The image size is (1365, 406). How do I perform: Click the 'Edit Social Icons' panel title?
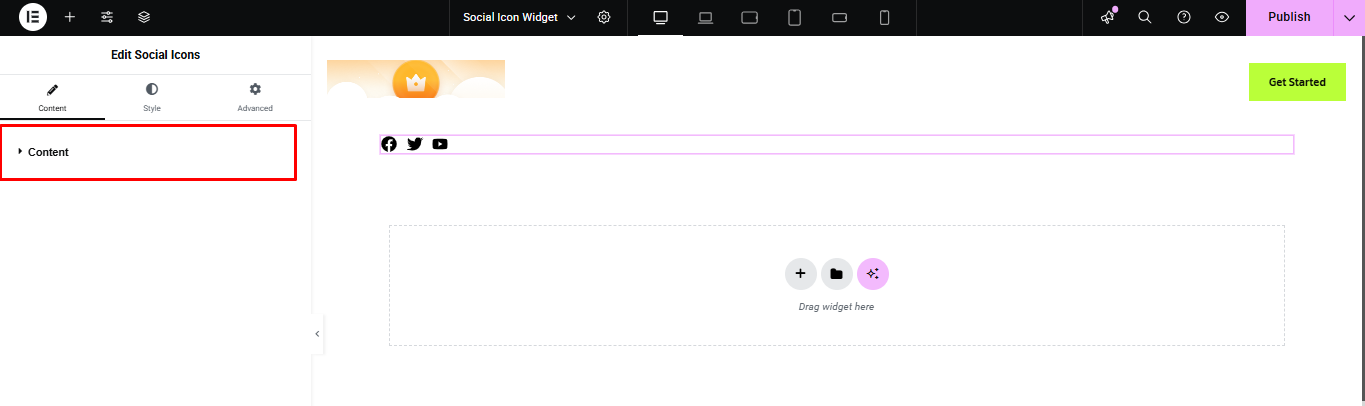coord(155,55)
